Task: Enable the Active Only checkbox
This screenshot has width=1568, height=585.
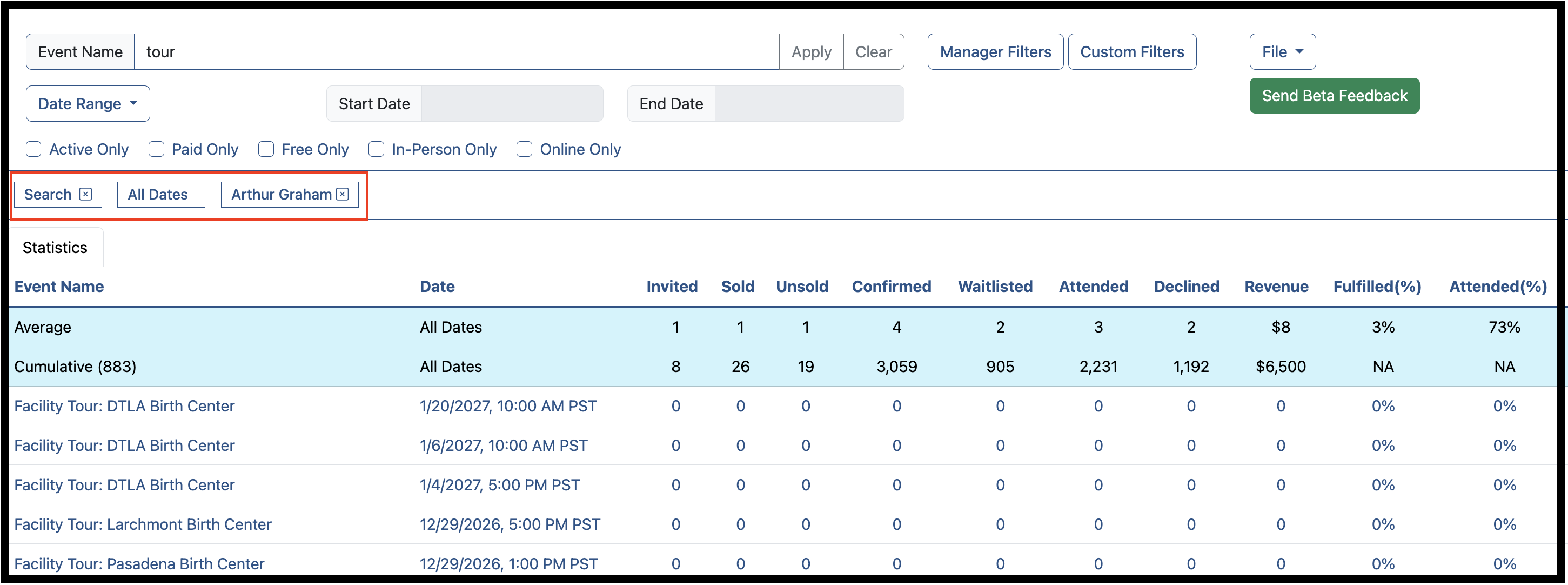Action: [x=33, y=149]
